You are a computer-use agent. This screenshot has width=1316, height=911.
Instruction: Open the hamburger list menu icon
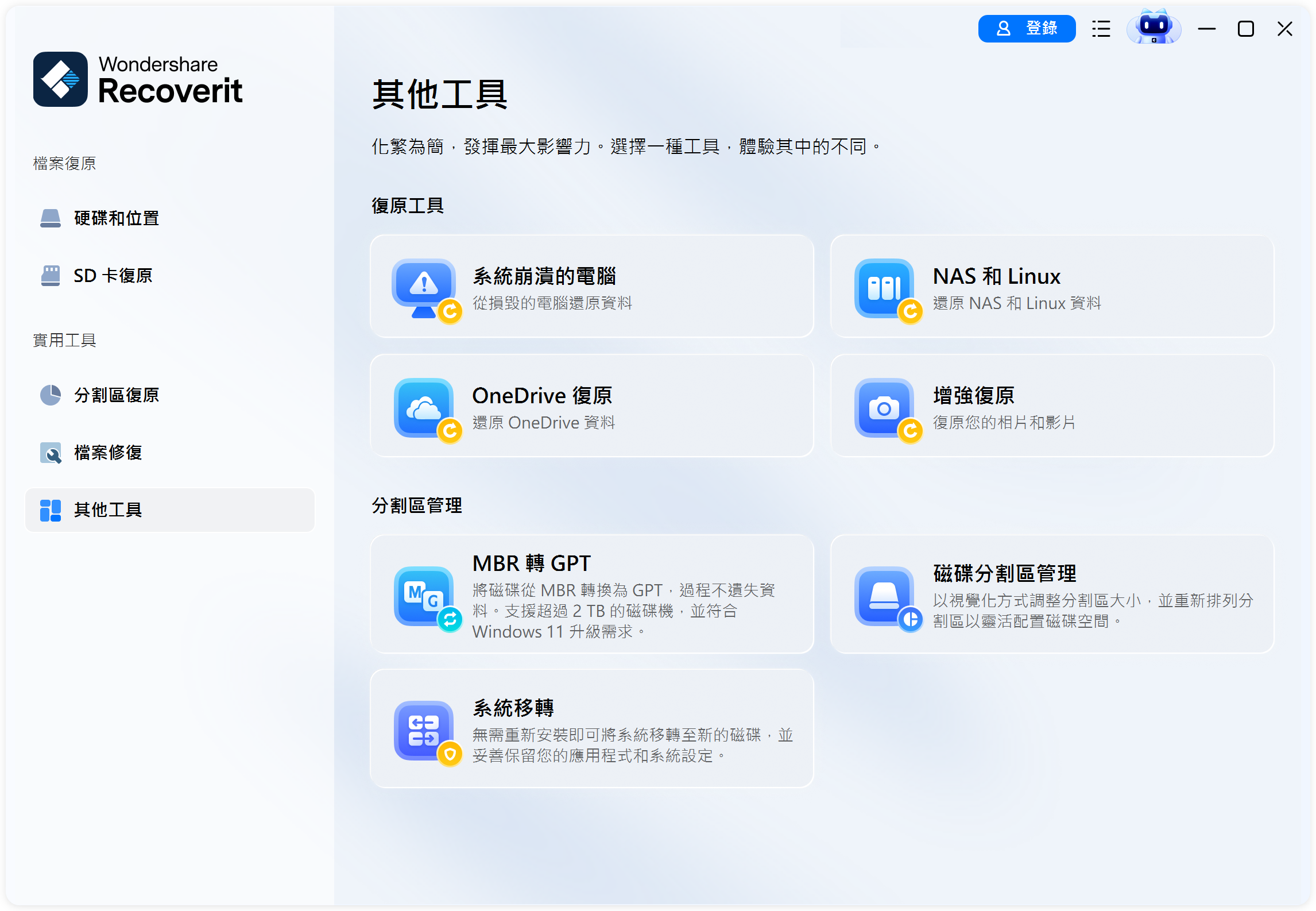click(x=1101, y=29)
